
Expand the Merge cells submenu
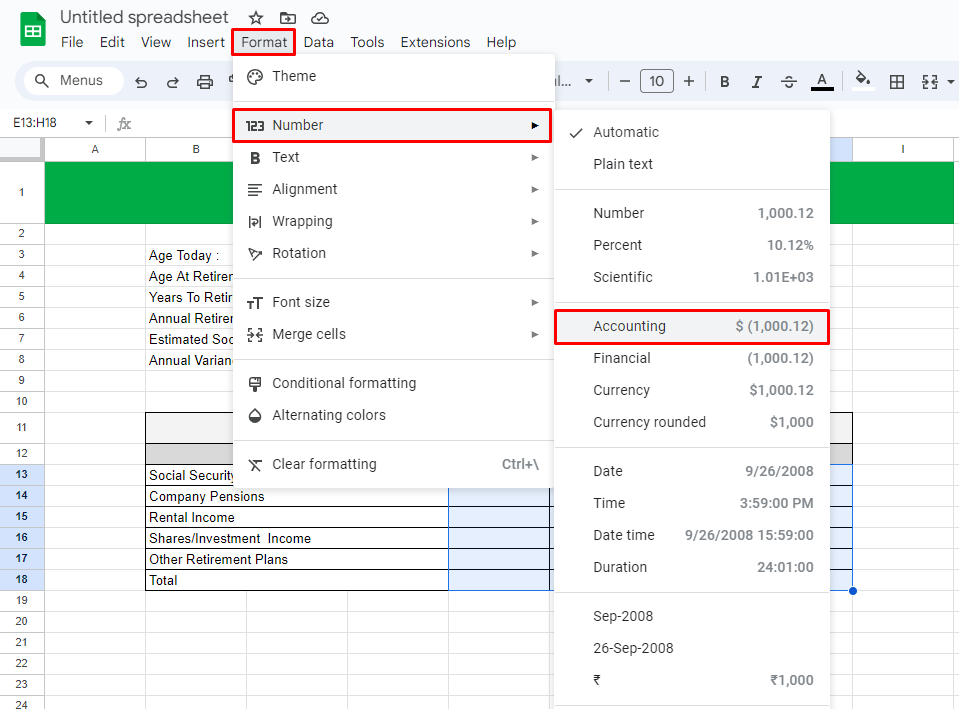(393, 334)
